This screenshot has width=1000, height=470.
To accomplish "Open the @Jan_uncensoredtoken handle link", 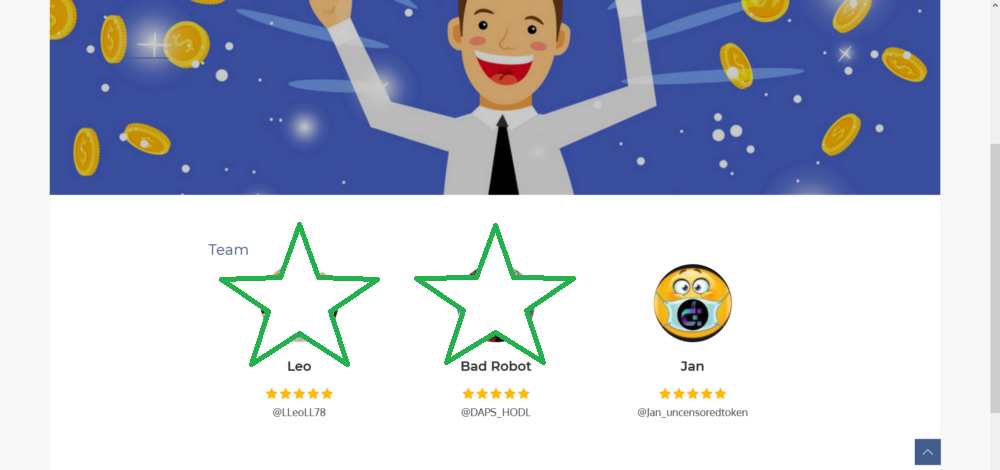I will 693,413.
